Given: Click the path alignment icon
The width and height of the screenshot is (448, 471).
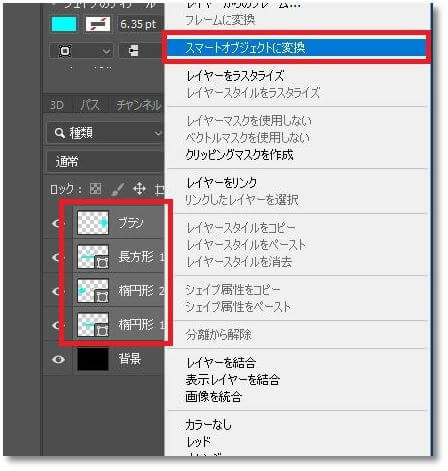Looking at the screenshot, I should click(134, 51).
